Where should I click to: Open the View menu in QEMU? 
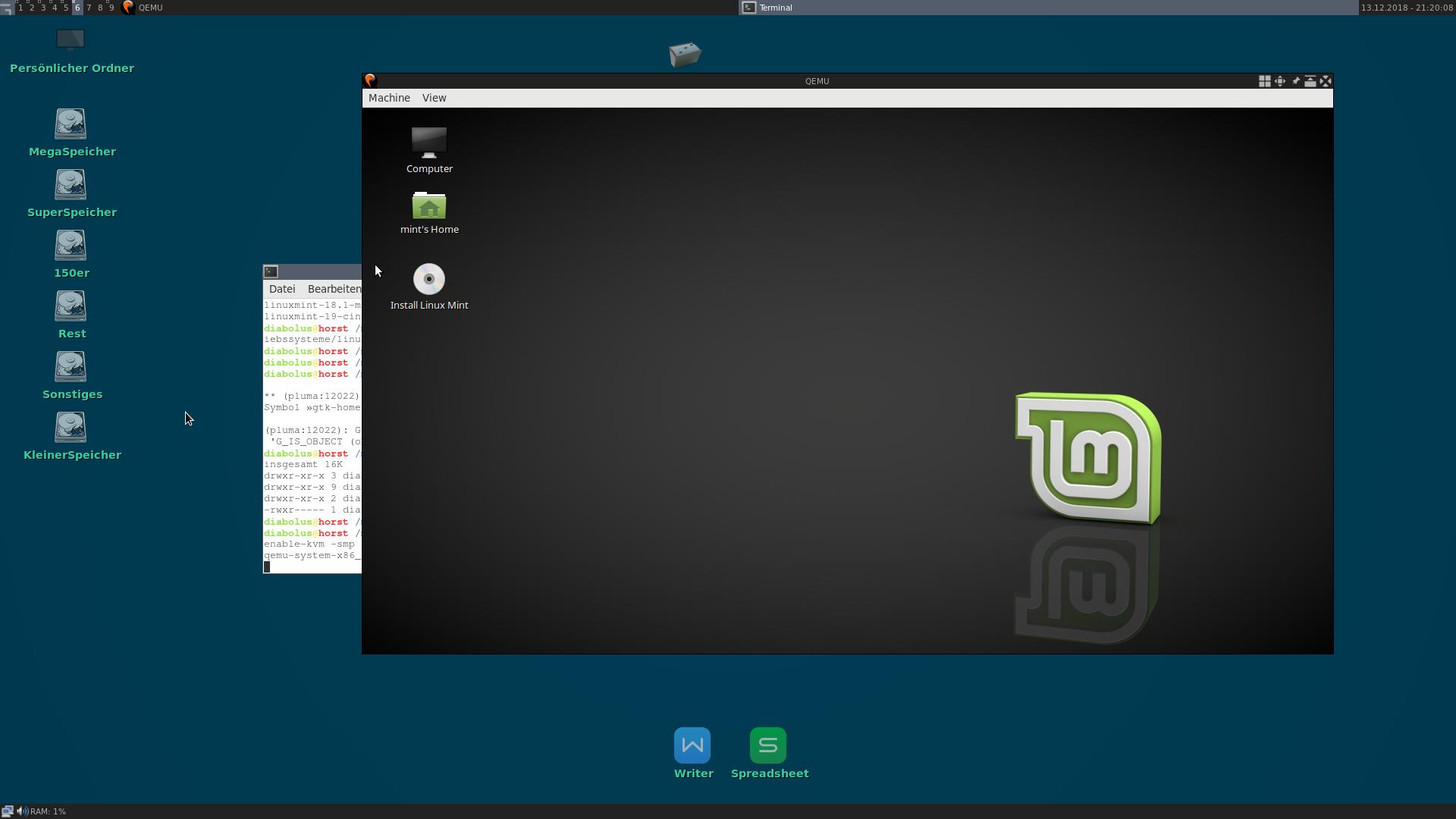click(x=434, y=98)
